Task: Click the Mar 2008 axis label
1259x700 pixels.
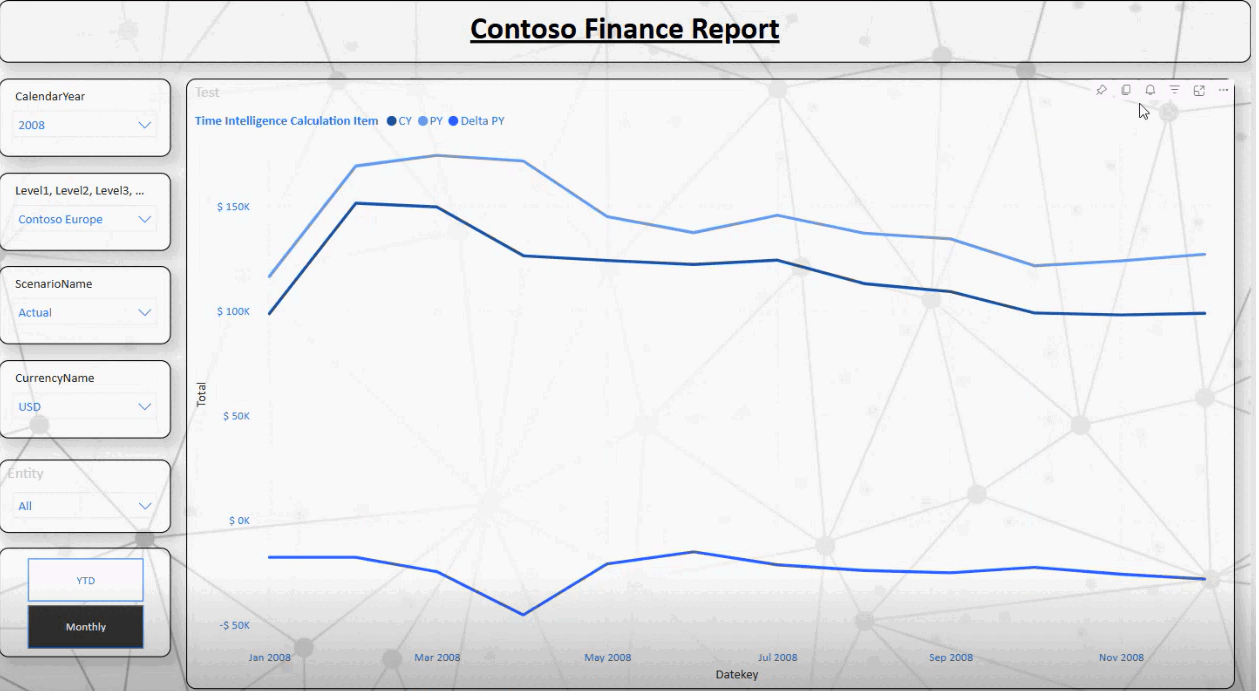Action: (437, 657)
